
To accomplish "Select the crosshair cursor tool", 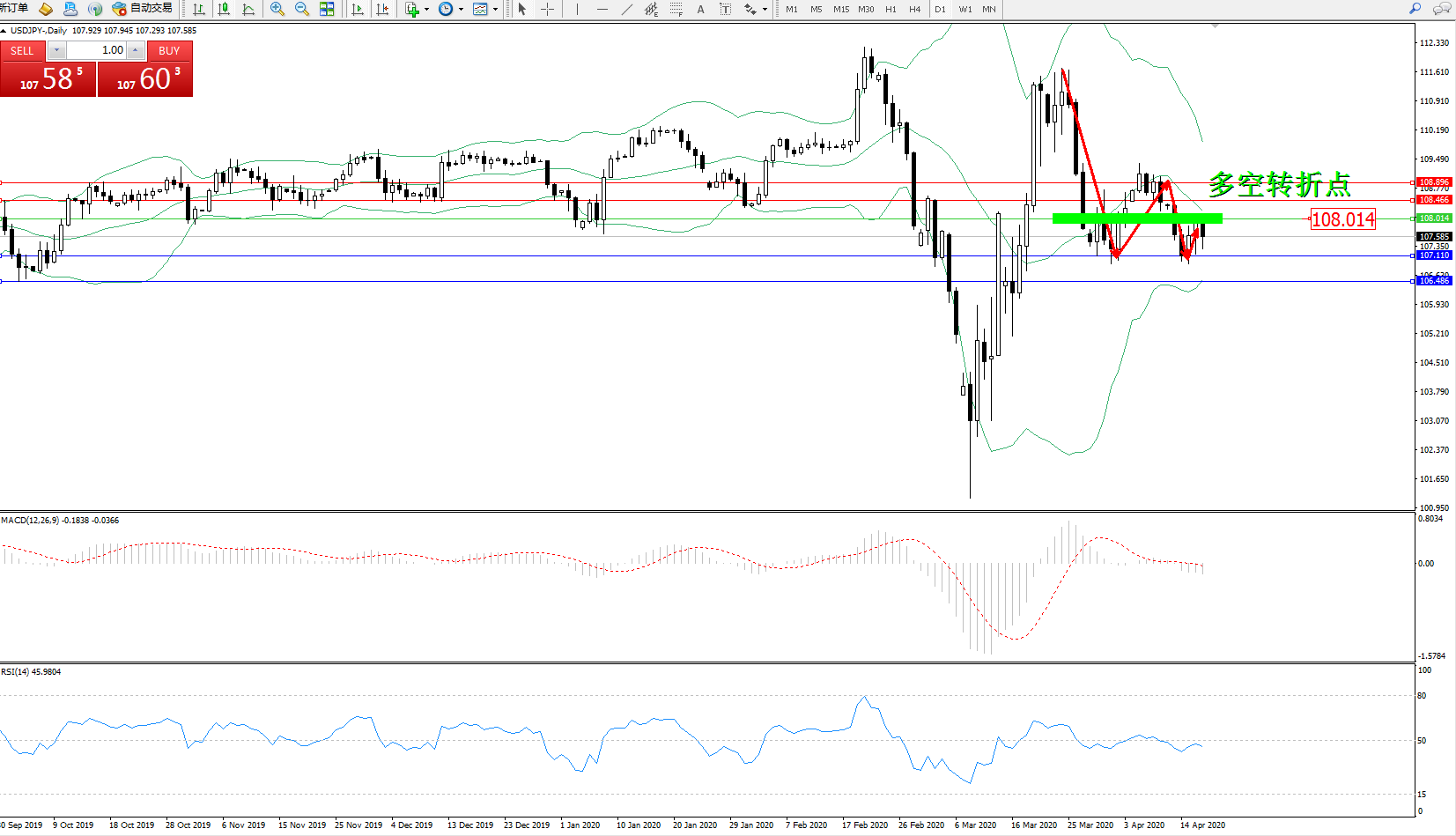I will pyautogui.click(x=547, y=9).
